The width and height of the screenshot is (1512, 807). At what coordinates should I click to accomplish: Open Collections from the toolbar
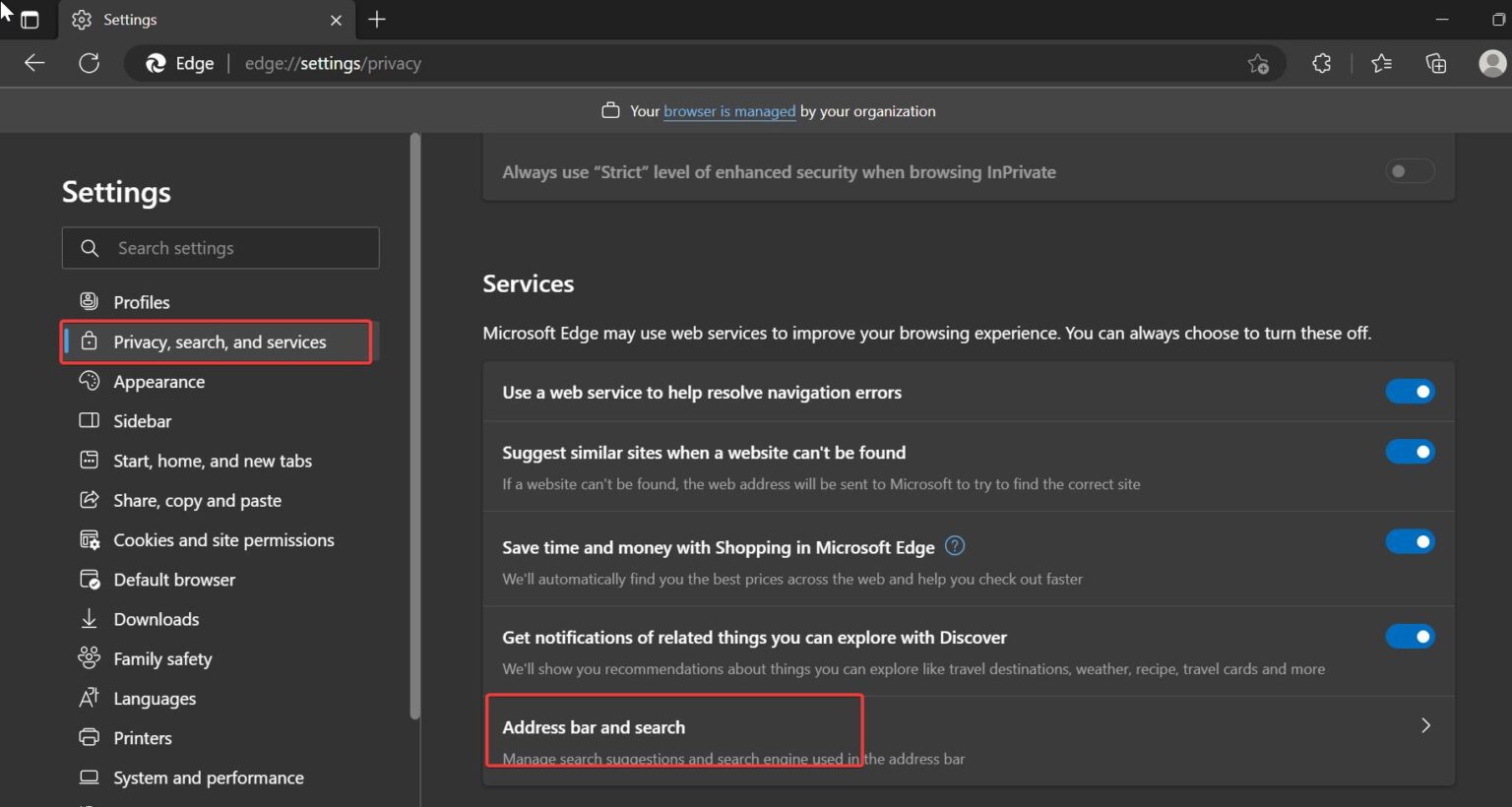pyautogui.click(x=1435, y=62)
